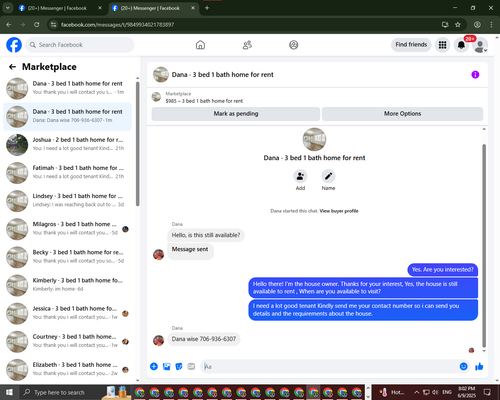This screenshot has height=400, width=500.
Task: Open the Friends icon in top navigation
Action: point(247,45)
